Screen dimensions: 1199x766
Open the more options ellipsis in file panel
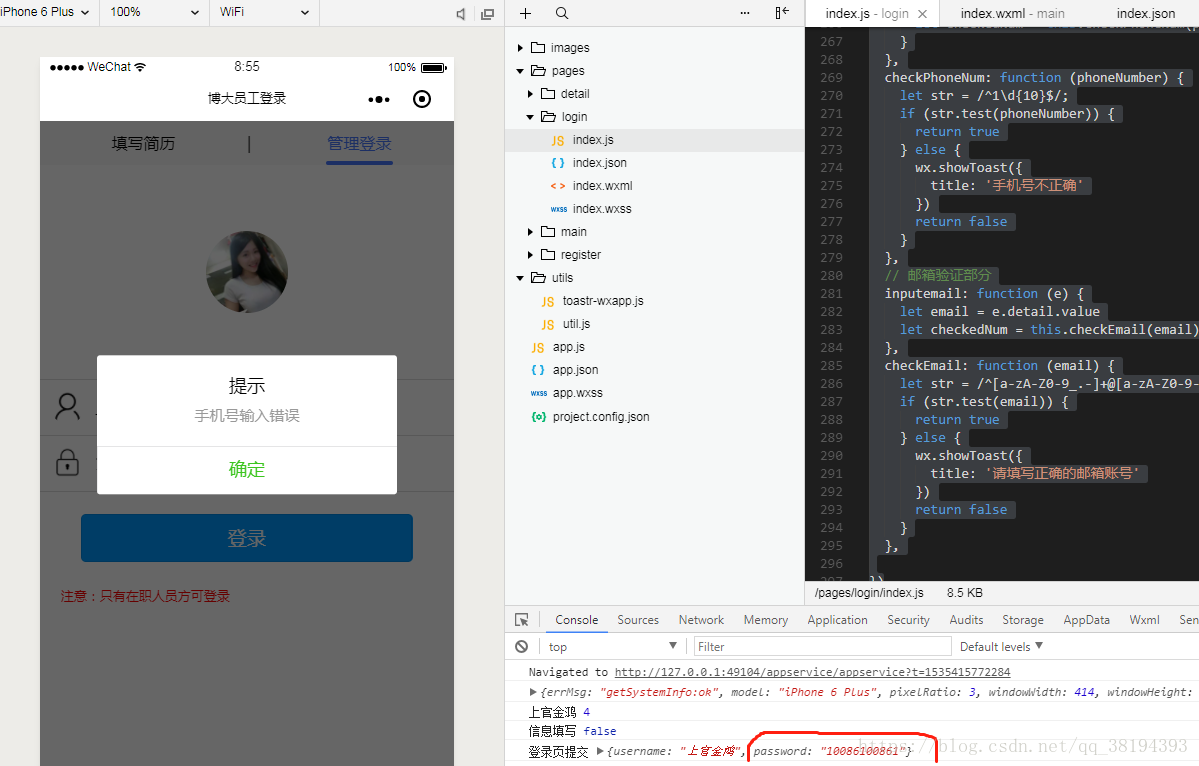click(x=744, y=14)
